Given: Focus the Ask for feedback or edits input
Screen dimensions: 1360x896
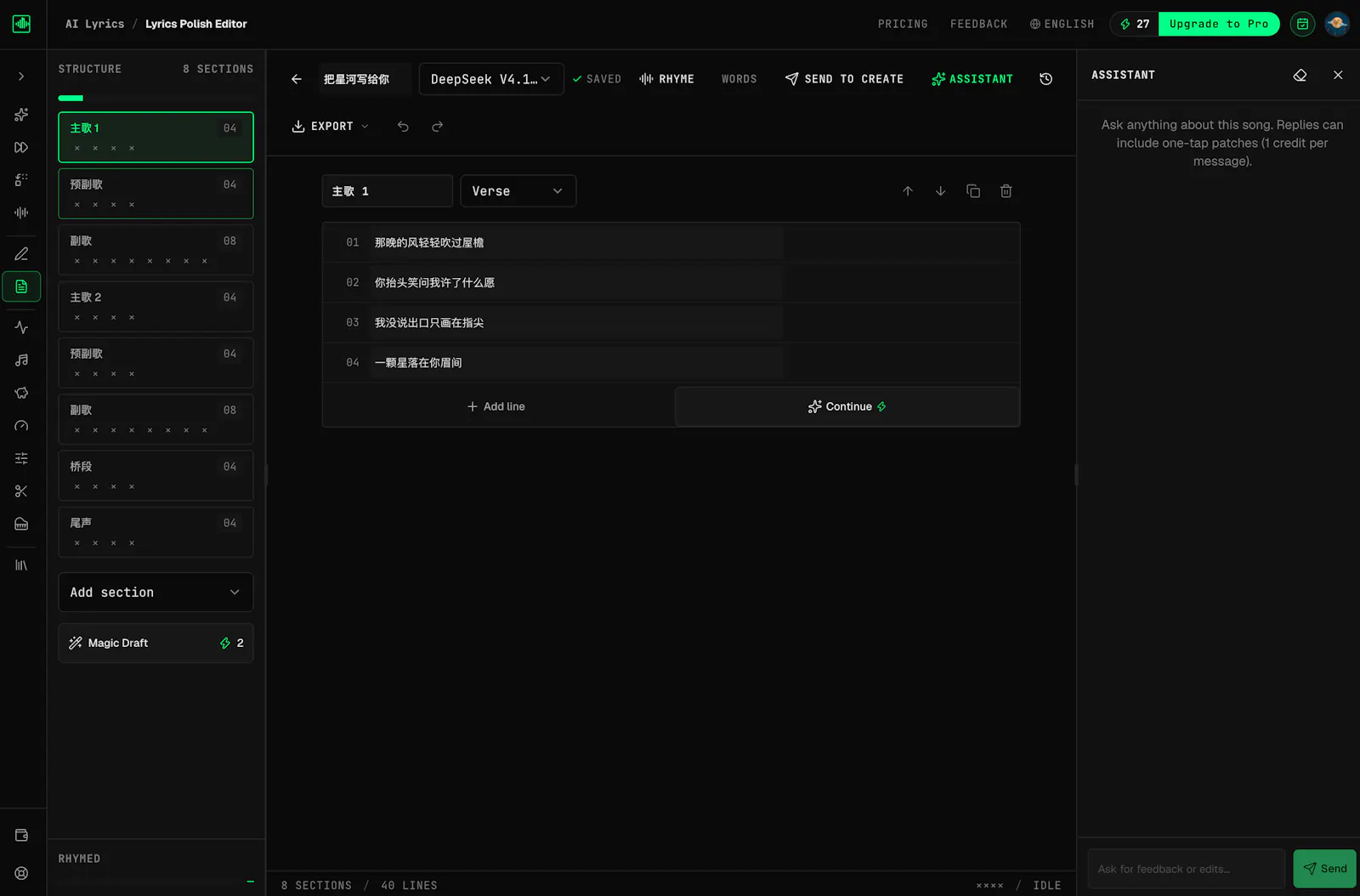Looking at the screenshot, I should (1186, 869).
